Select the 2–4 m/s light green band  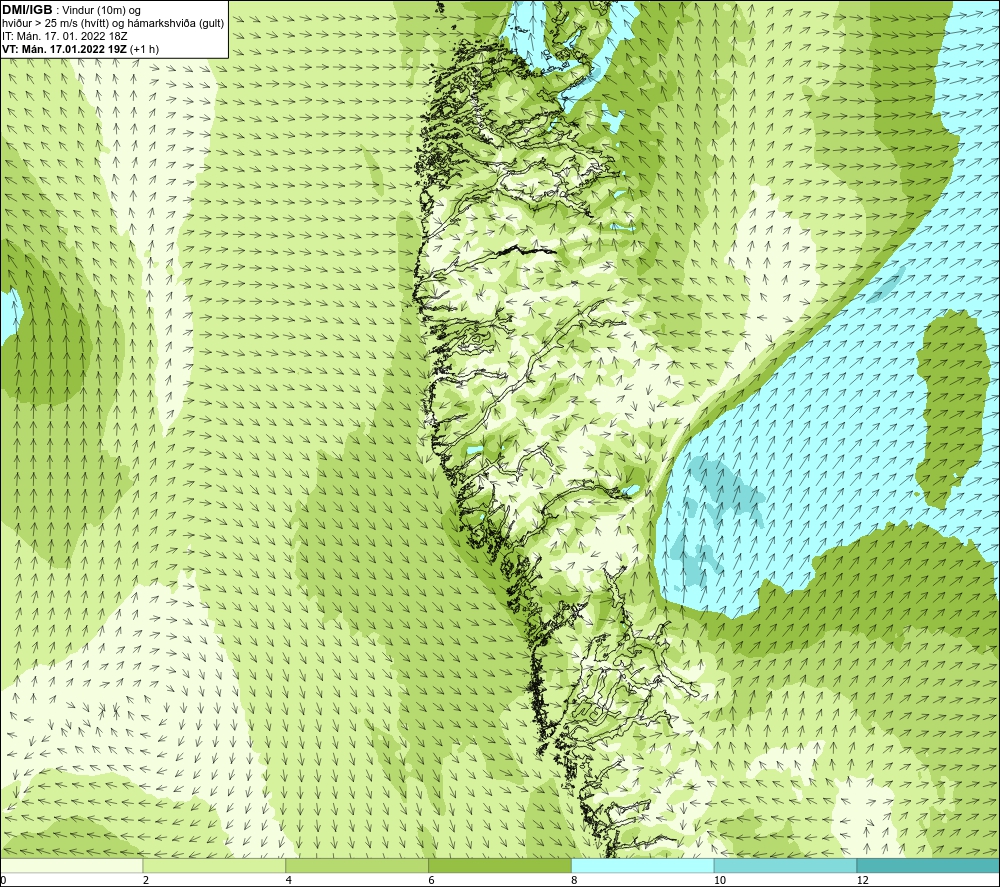click(x=214, y=865)
